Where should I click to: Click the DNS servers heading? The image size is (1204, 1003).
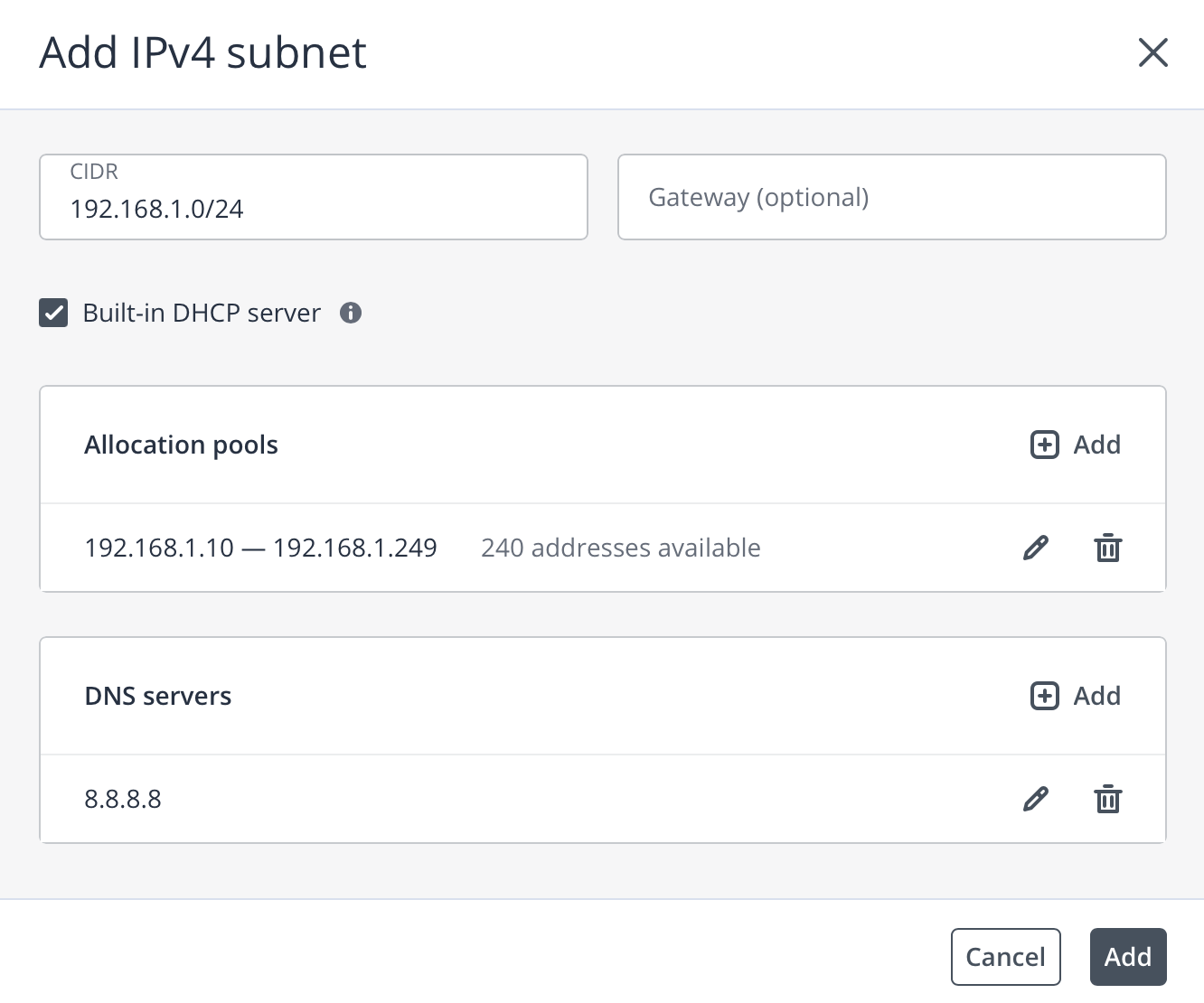pyautogui.click(x=158, y=696)
